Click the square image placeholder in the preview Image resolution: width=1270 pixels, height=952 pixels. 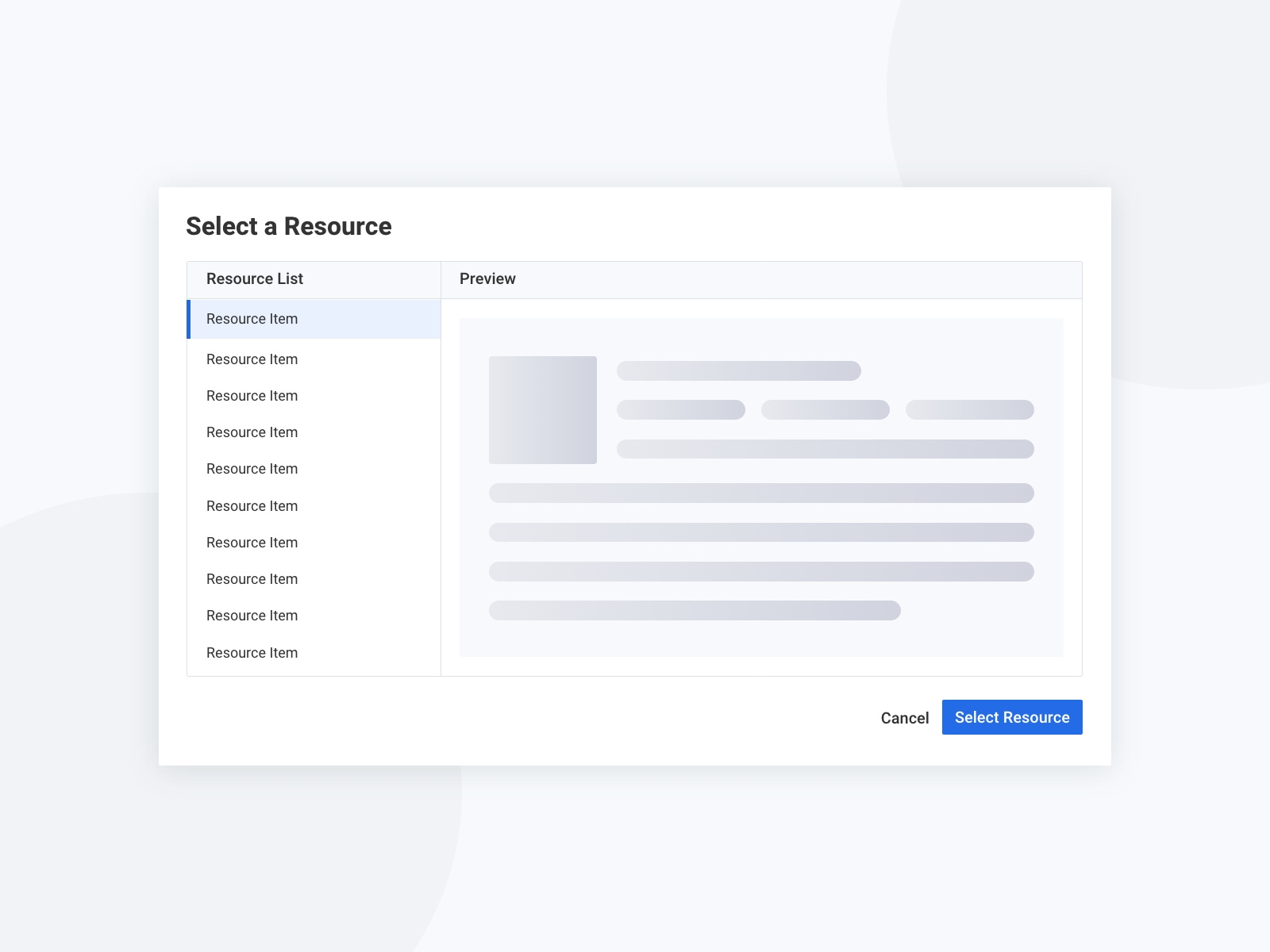[x=543, y=410]
